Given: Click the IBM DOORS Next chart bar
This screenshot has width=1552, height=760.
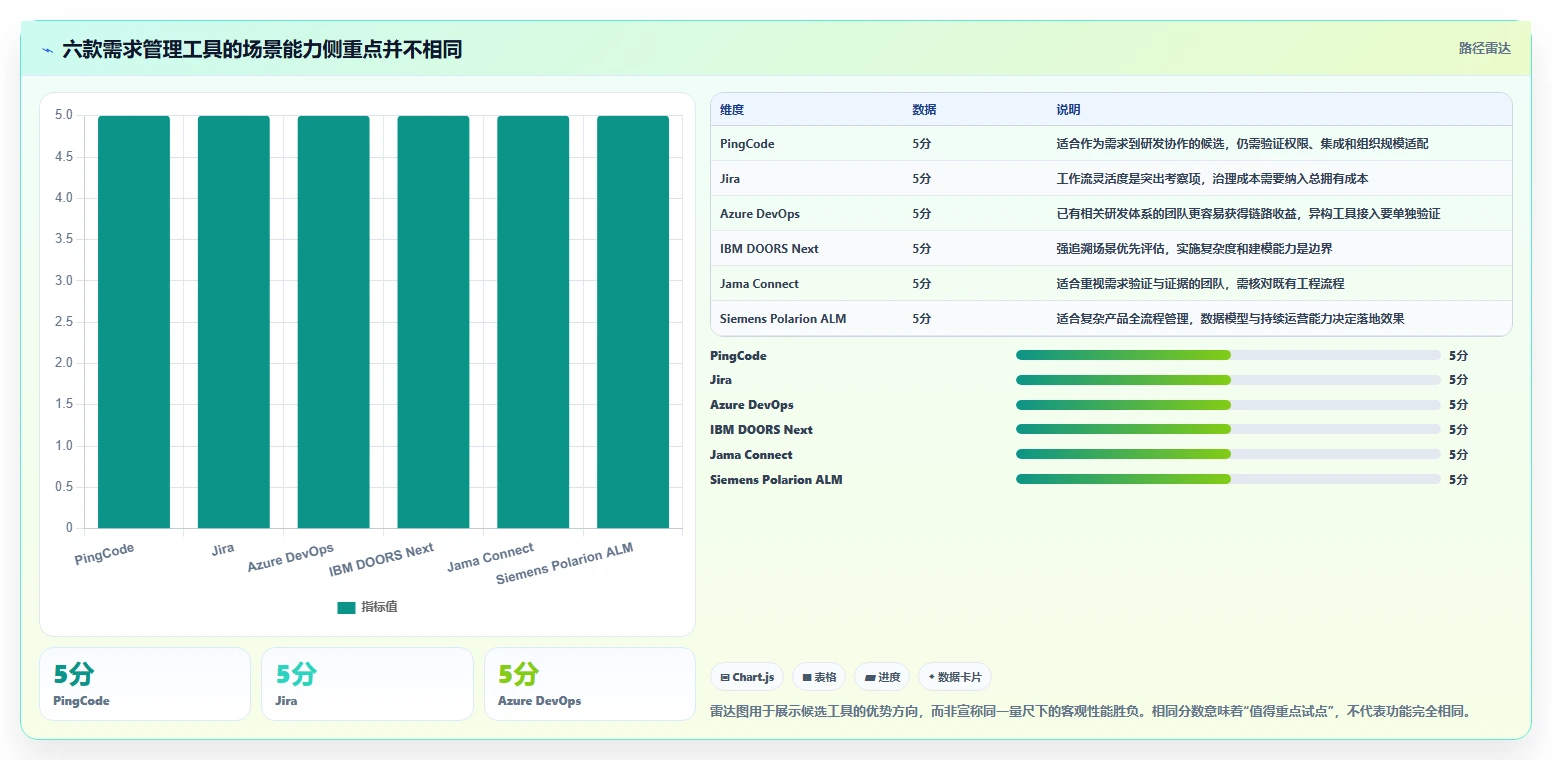Looking at the screenshot, I should click(433, 322).
